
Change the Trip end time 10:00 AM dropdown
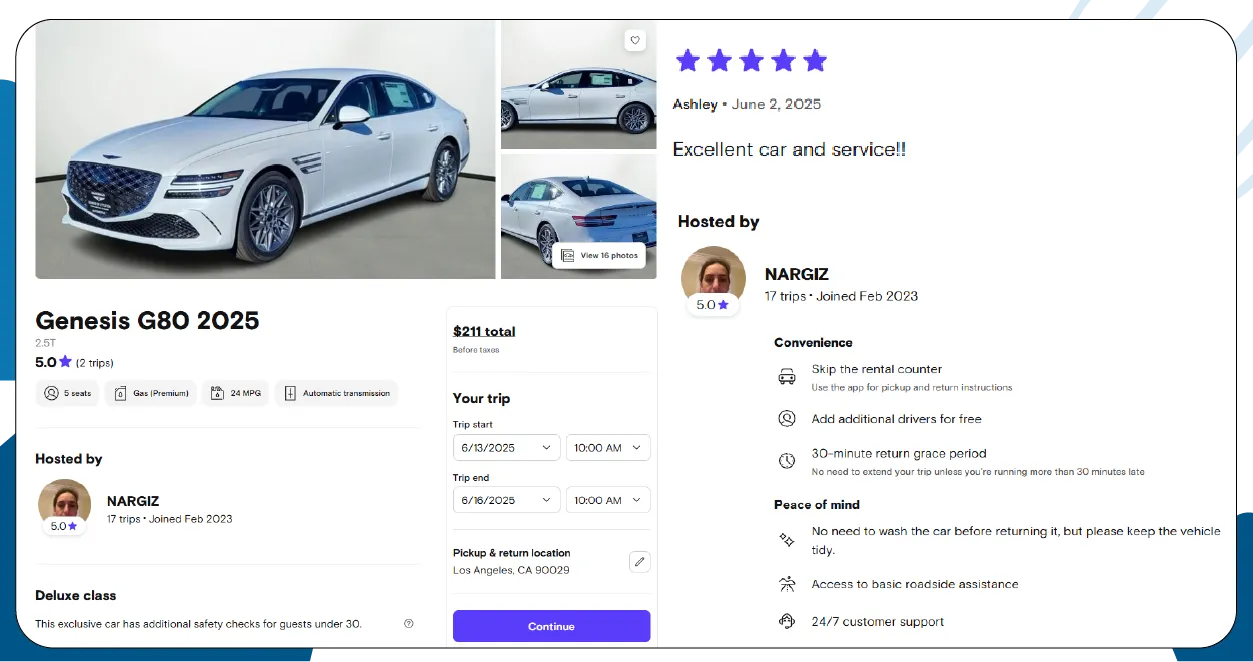608,500
